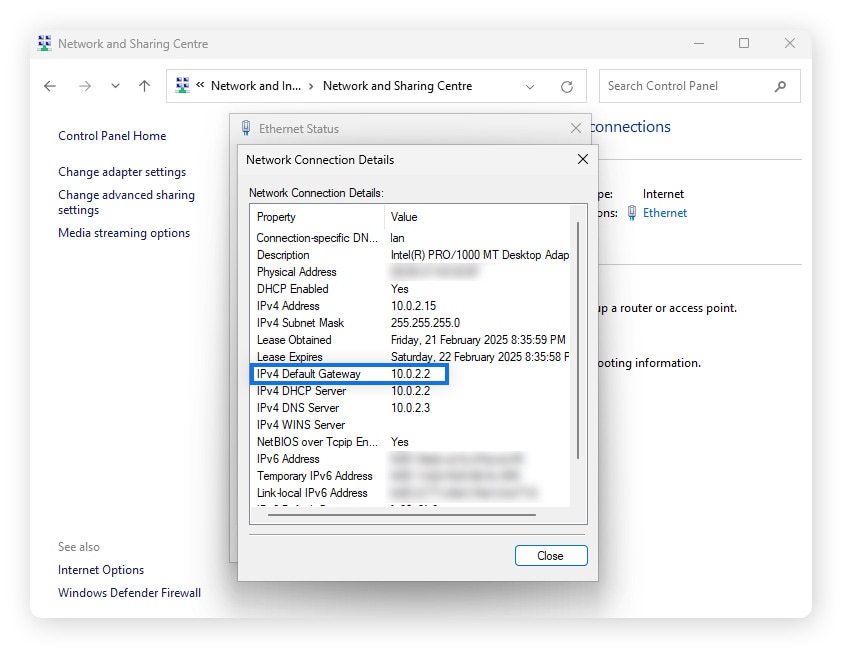
Task: Select the IPv4 Subnet Mask row
Action: point(410,323)
